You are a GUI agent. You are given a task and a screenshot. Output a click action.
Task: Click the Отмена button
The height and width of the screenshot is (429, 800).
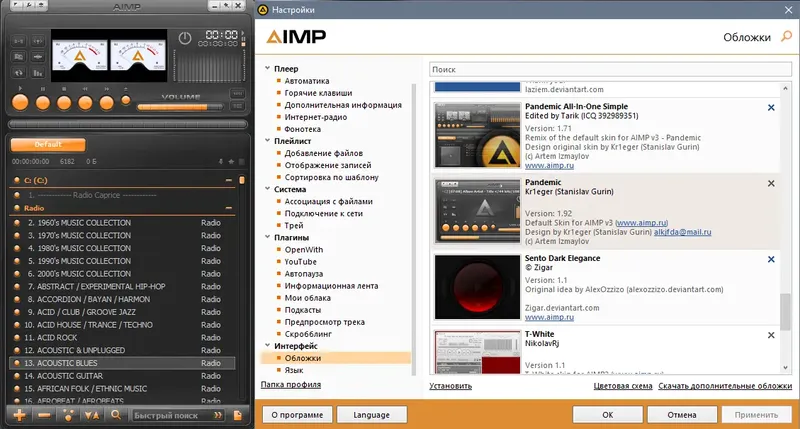682,415
